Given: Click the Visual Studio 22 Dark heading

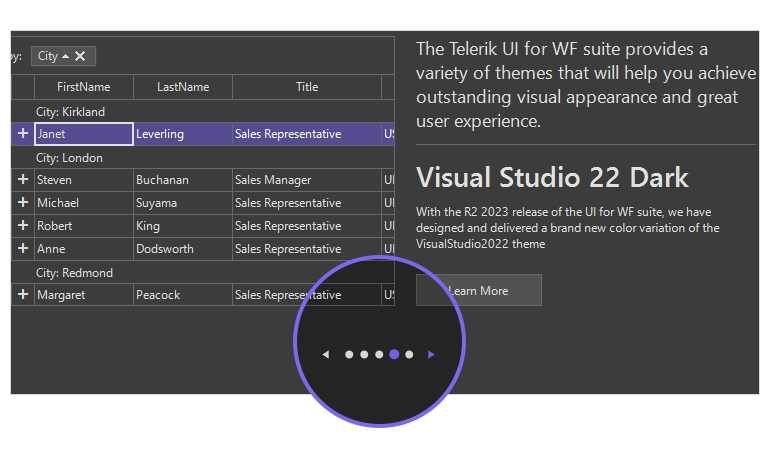Looking at the screenshot, I should pyautogui.click(x=552, y=177).
